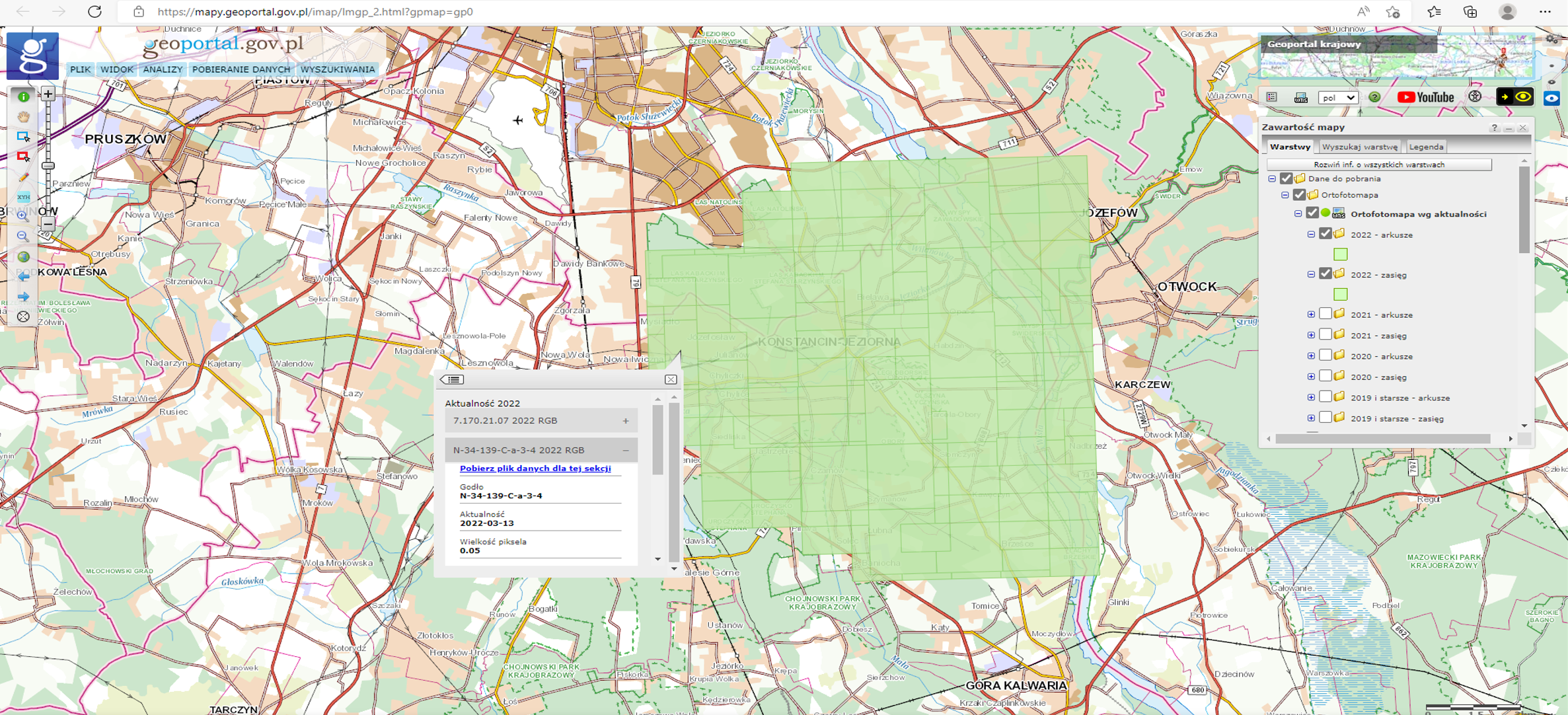Activate the green info identify tool
This screenshot has width=1568, height=715.
24,97
